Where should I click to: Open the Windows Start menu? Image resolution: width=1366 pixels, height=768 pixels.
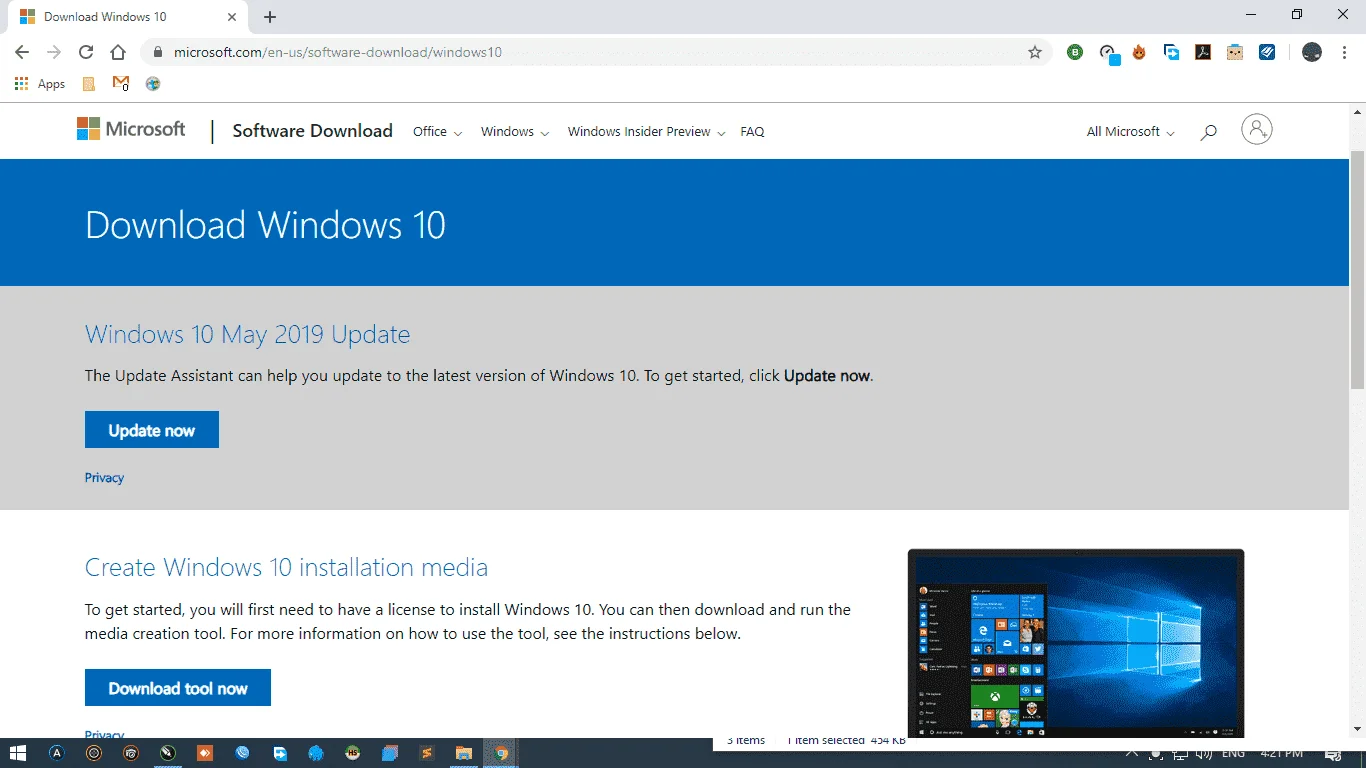[x=18, y=753]
